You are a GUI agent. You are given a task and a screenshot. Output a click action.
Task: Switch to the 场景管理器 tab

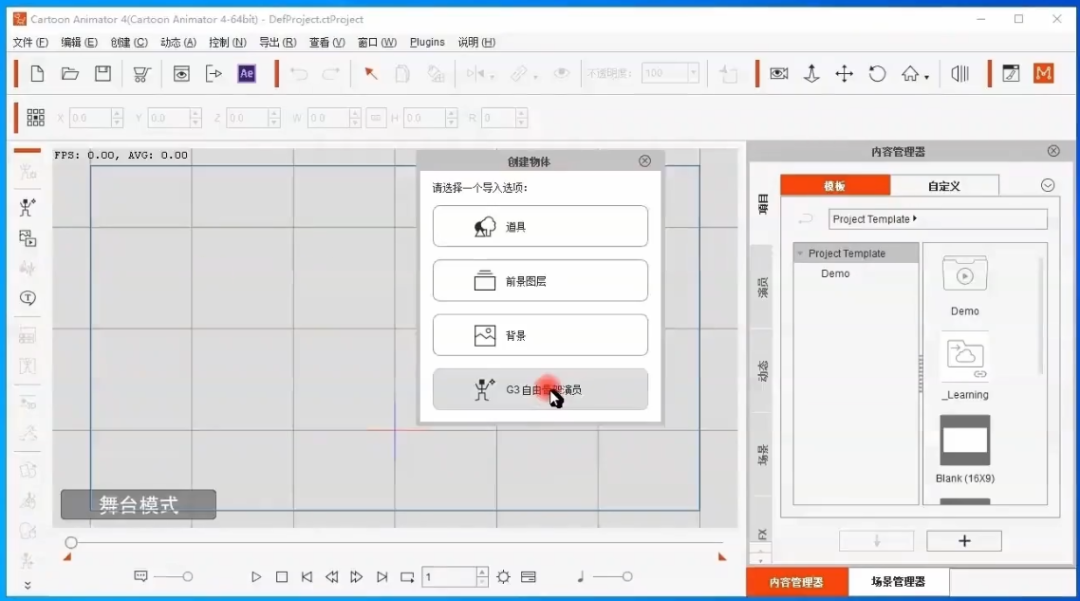click(898, 581)
